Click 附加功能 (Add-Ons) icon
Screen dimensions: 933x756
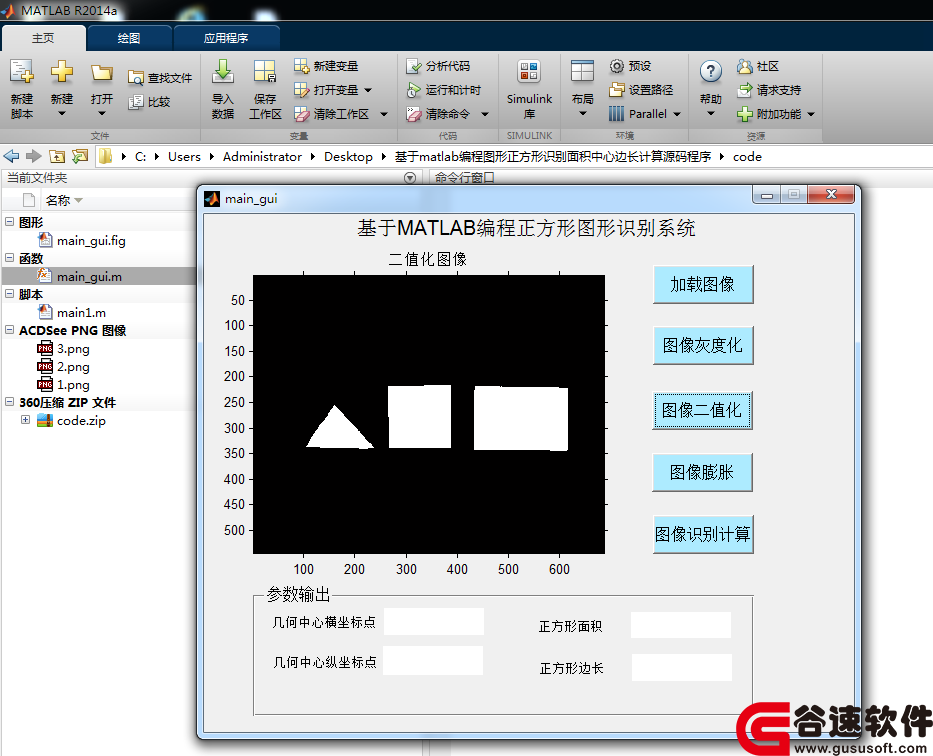click(x=744, y=114)
